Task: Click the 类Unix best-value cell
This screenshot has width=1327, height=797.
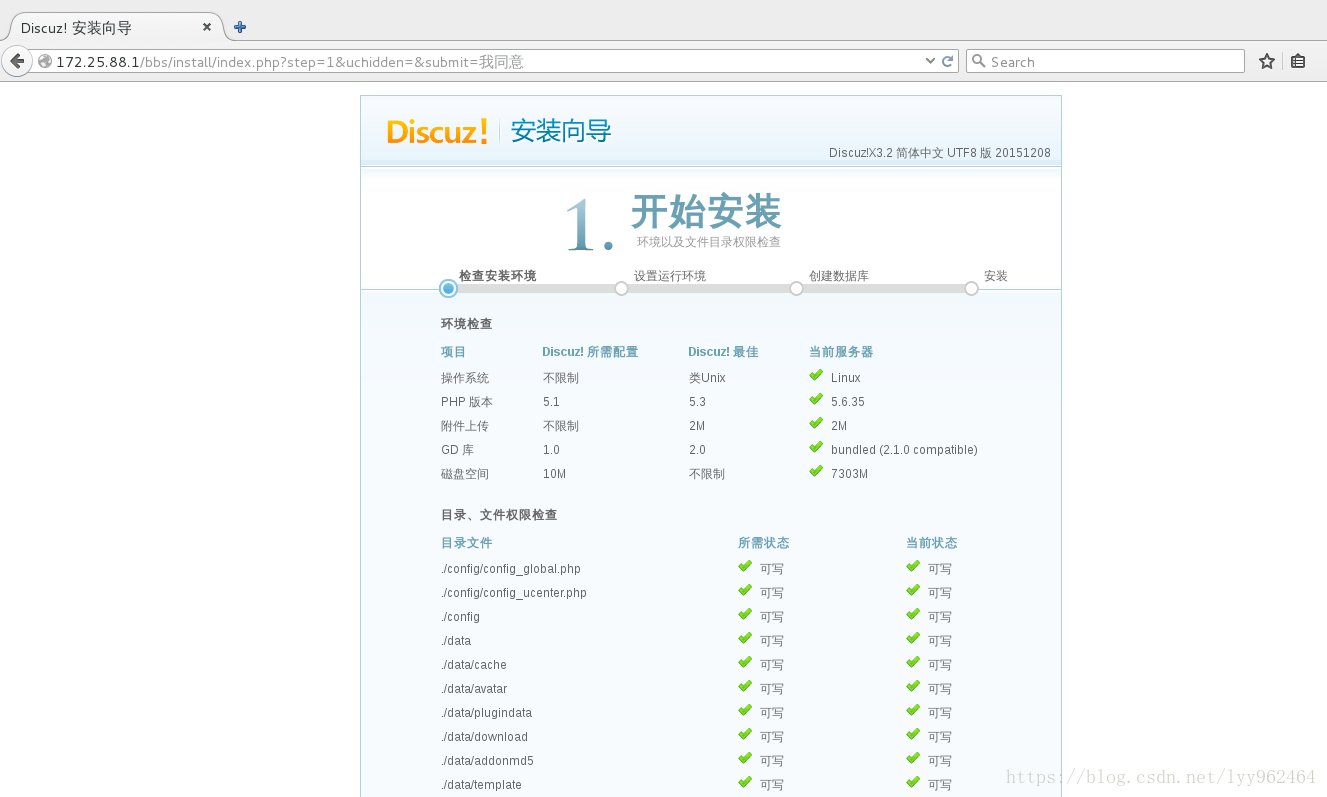Action: point(707,378)
